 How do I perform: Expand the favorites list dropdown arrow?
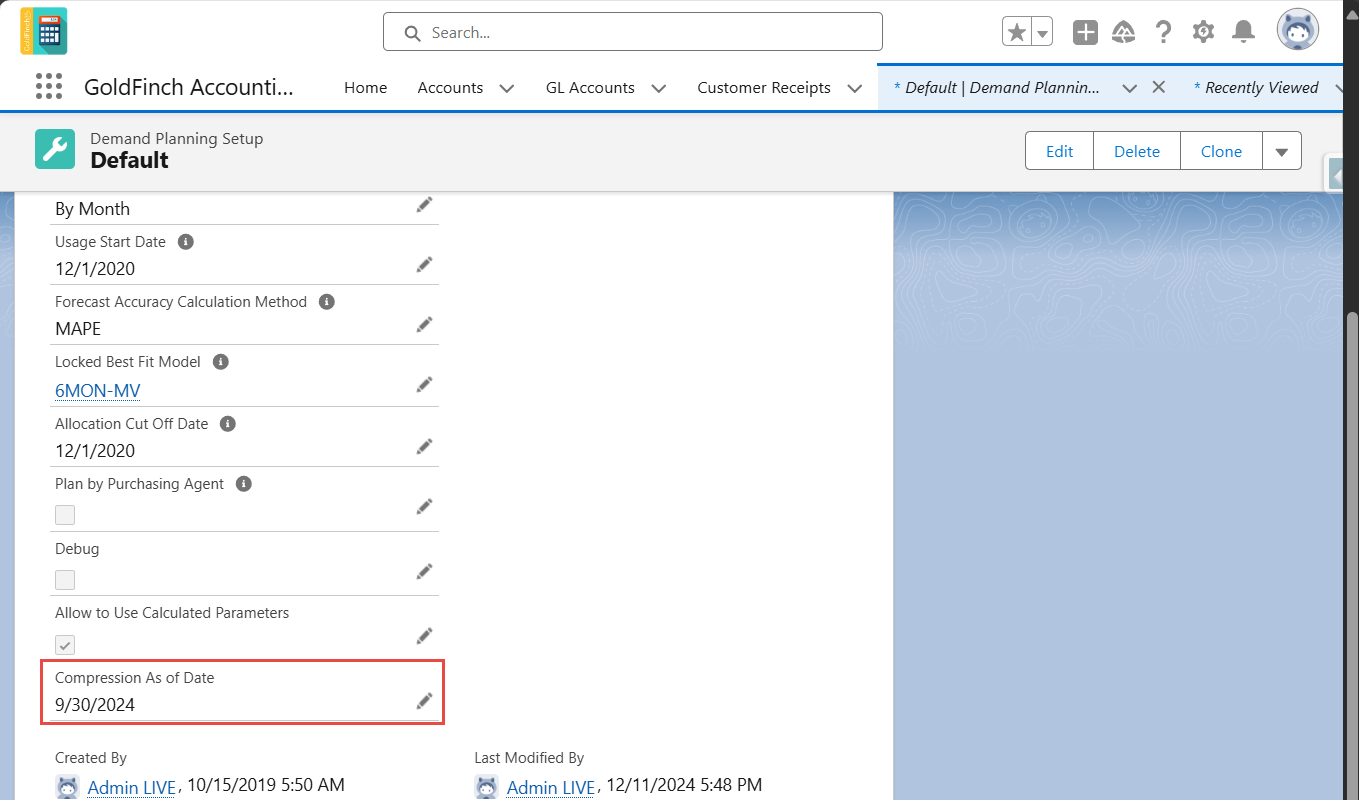tap(1042, 32)
